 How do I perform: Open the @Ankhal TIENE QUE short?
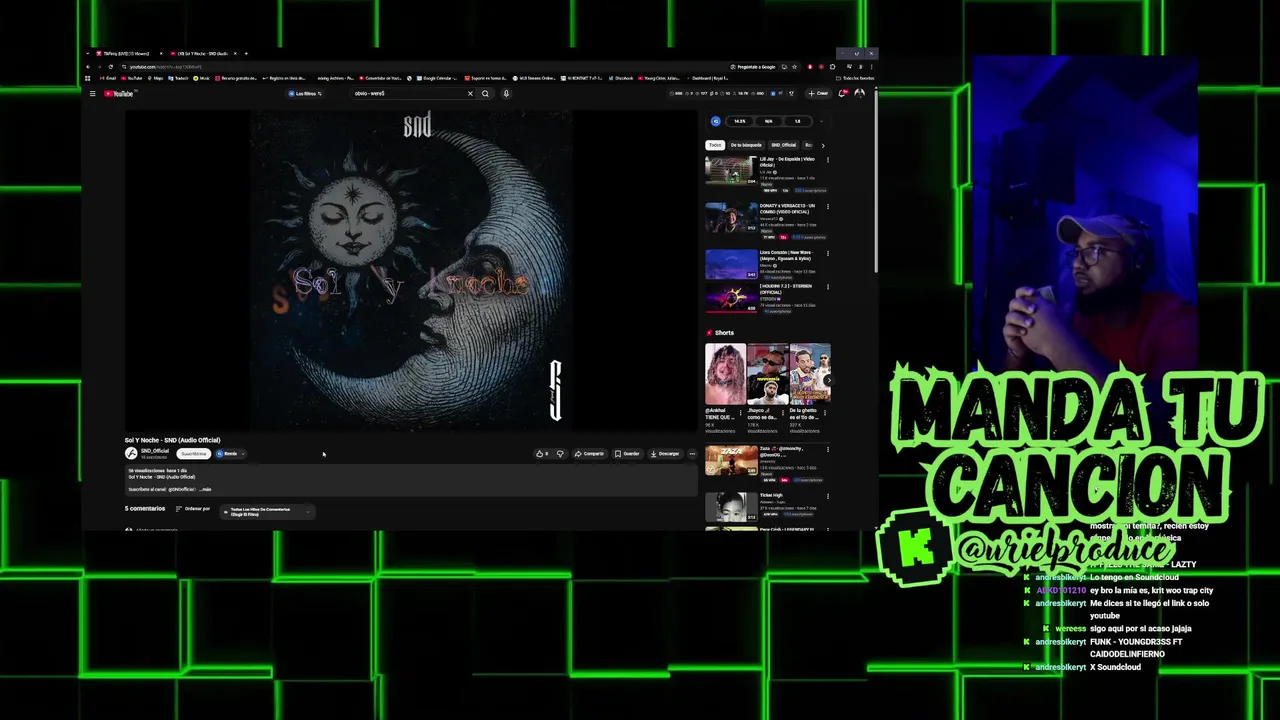[x=725, y=374]
